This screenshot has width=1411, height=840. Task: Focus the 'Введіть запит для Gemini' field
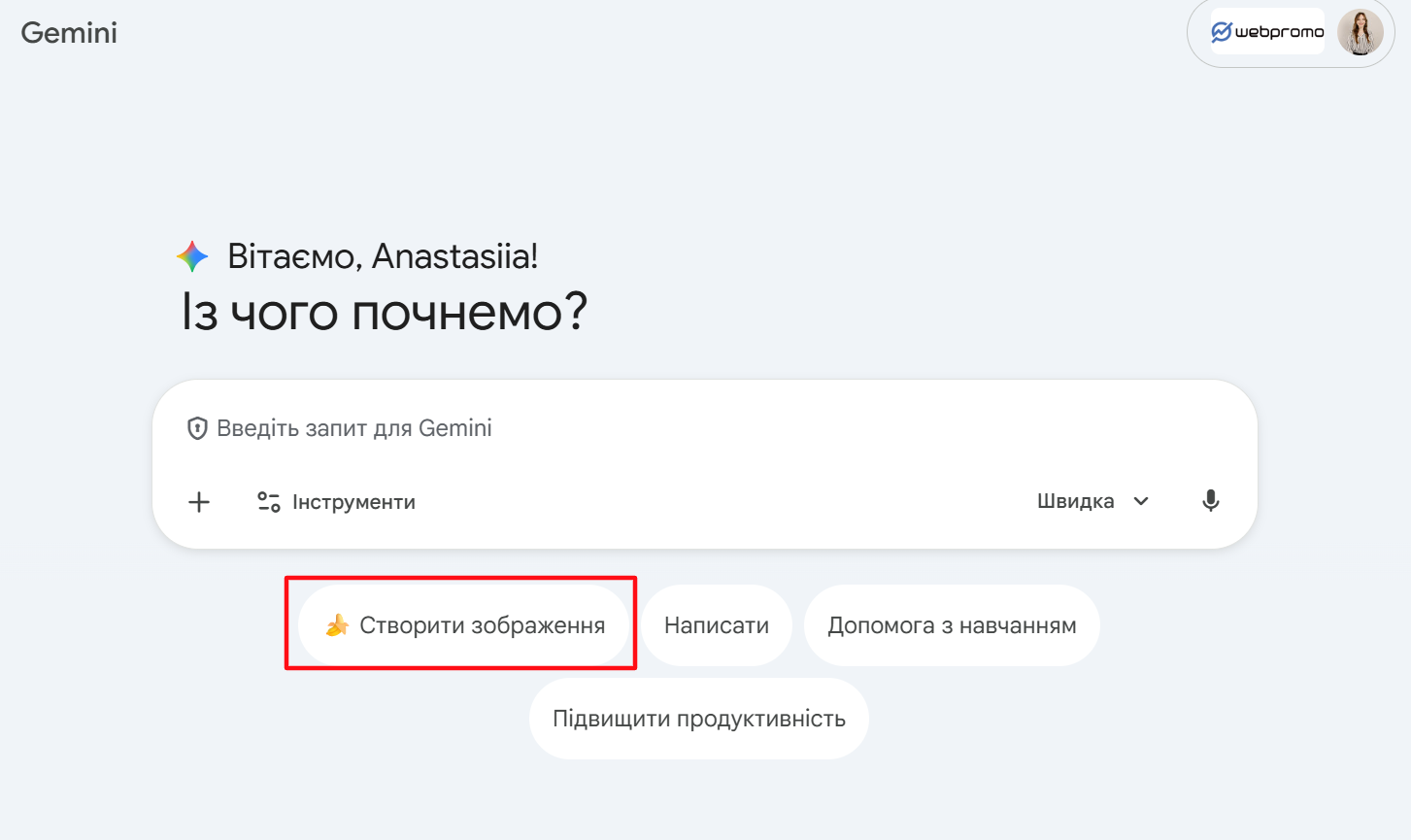[680, 428]
